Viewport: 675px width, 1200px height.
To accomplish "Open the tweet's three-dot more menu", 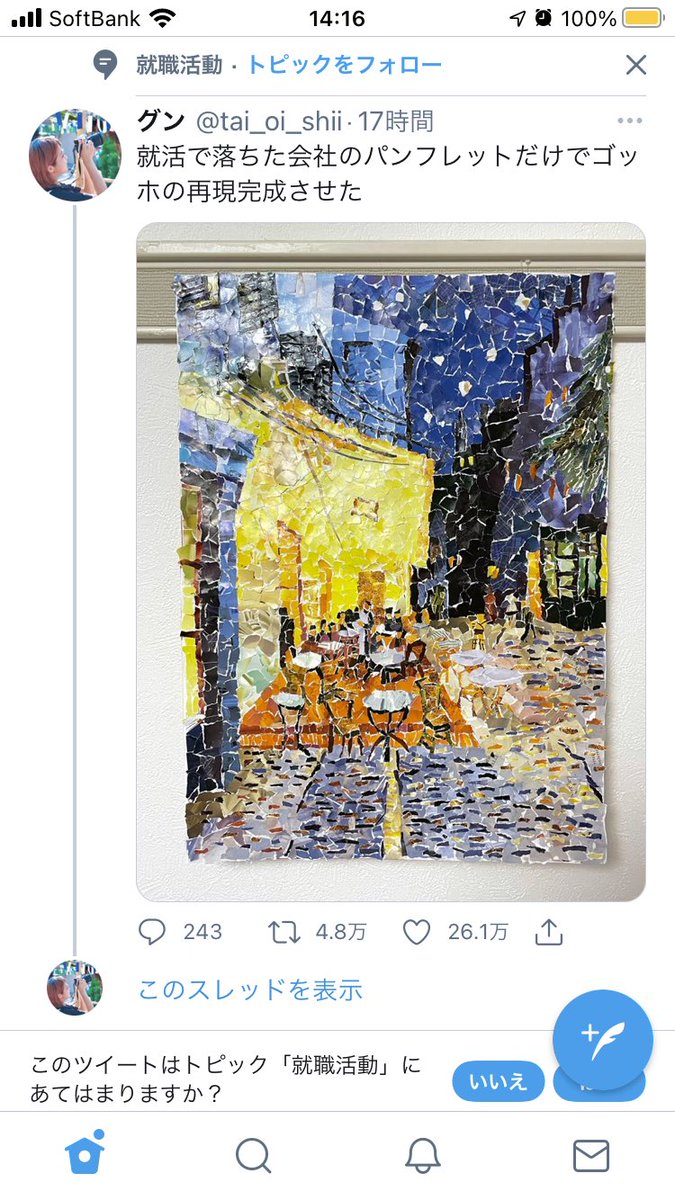I will pyautogui.click(x=629, y=122).
